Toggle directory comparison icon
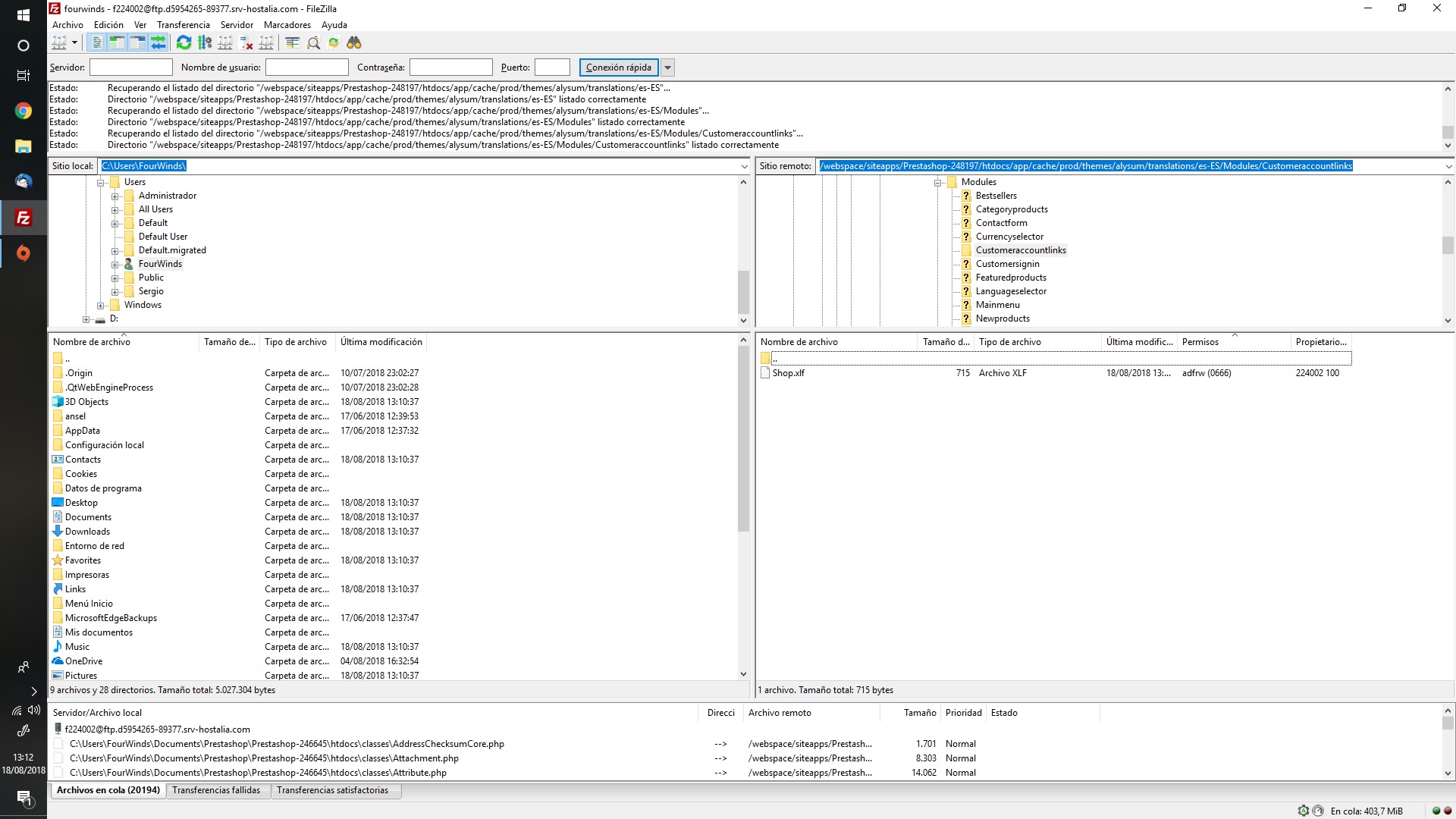 pyautogui.click(x=313, y=43)
